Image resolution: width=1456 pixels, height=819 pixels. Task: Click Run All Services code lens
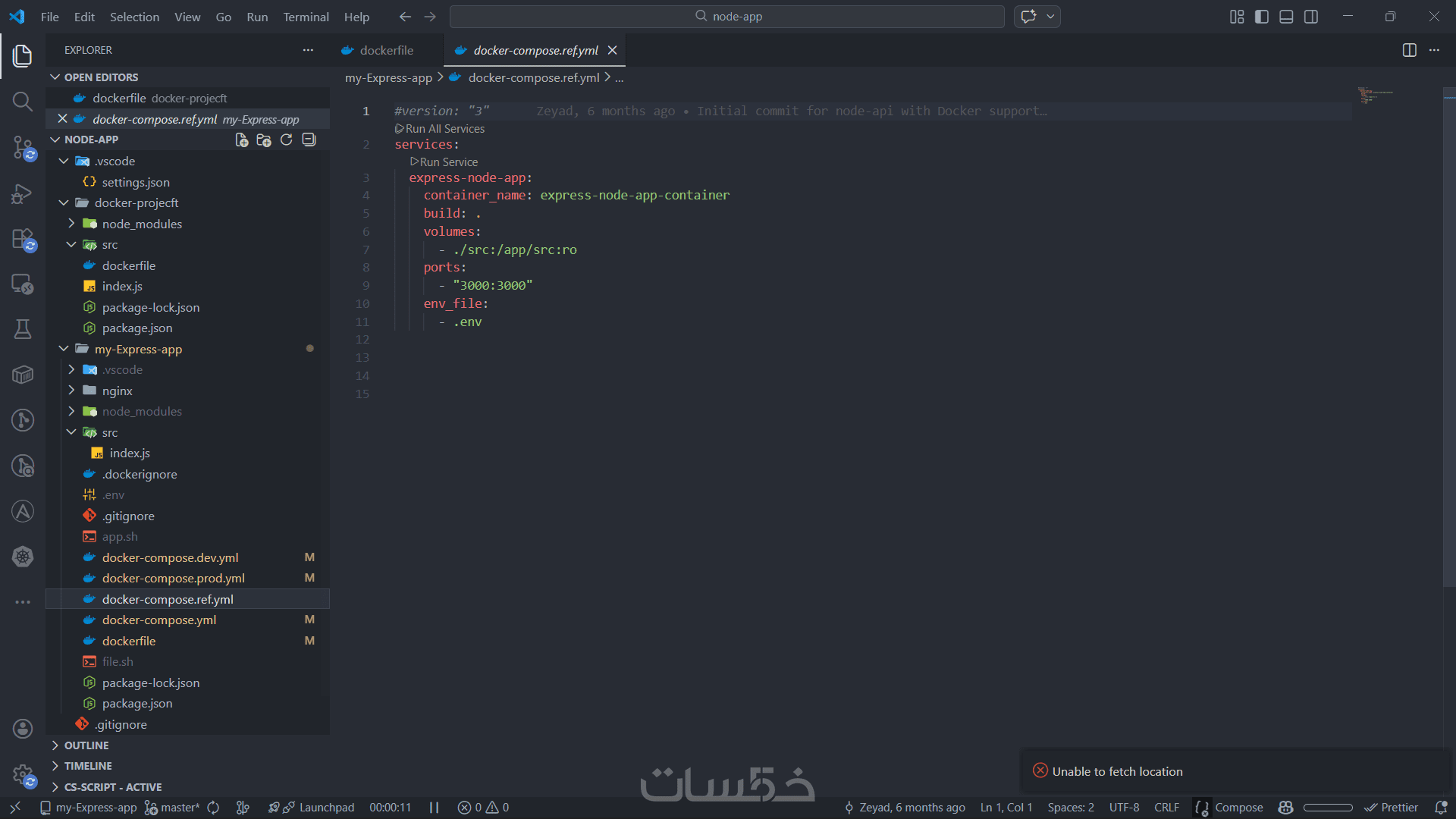[444, 129]
